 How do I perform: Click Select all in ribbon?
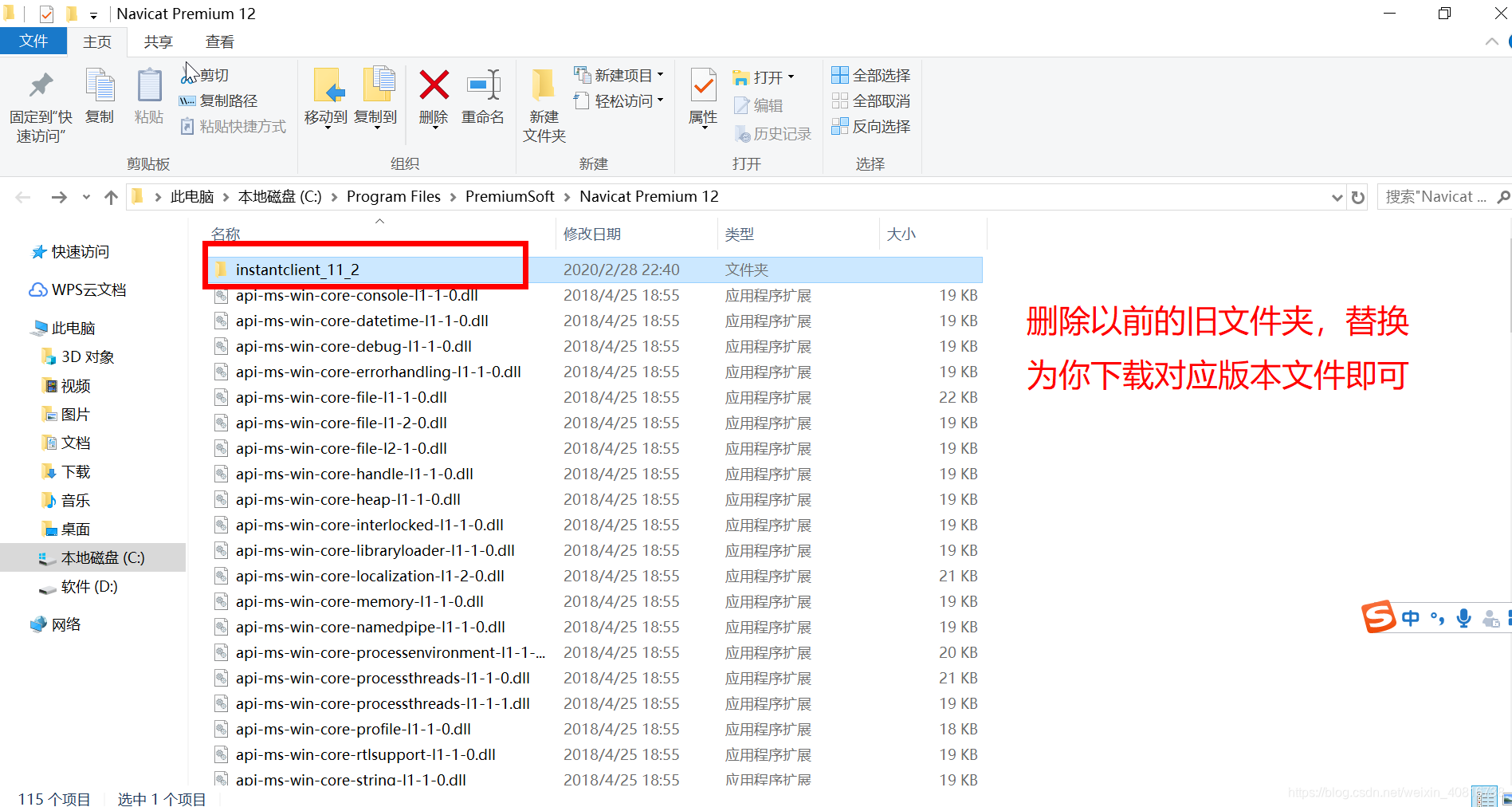tap(871, 75)
